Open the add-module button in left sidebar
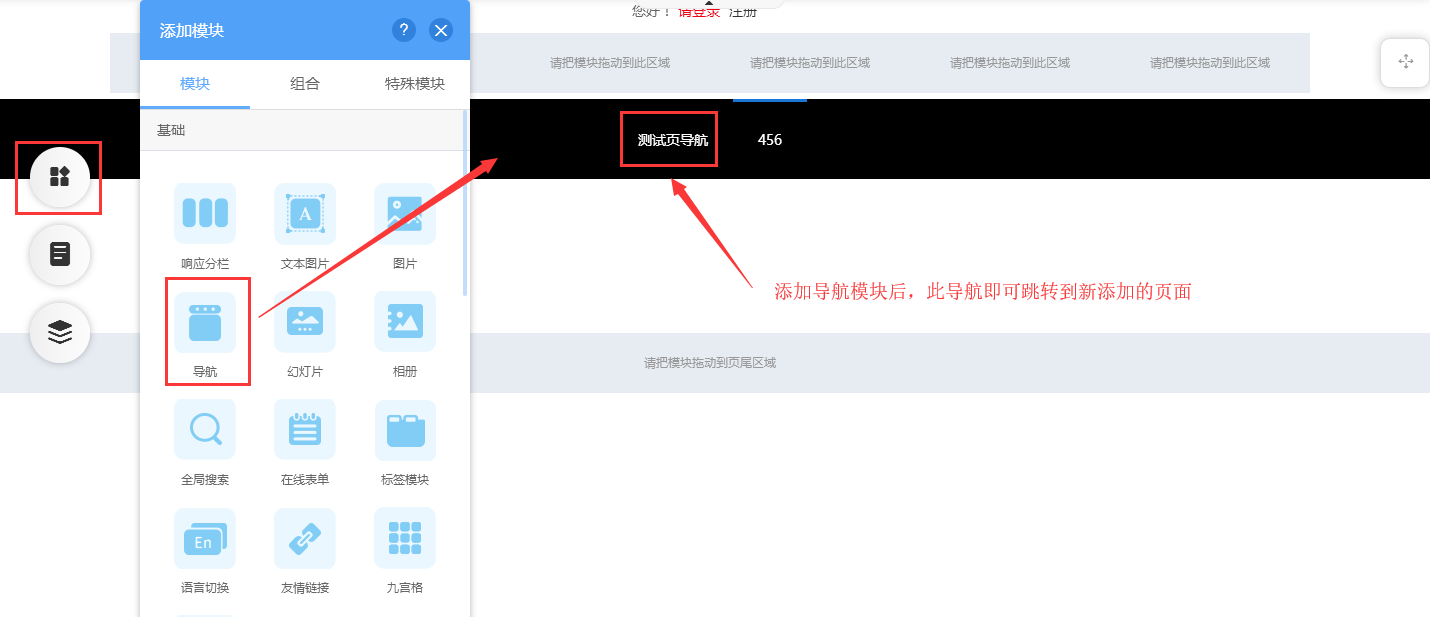 pos(60,177)
